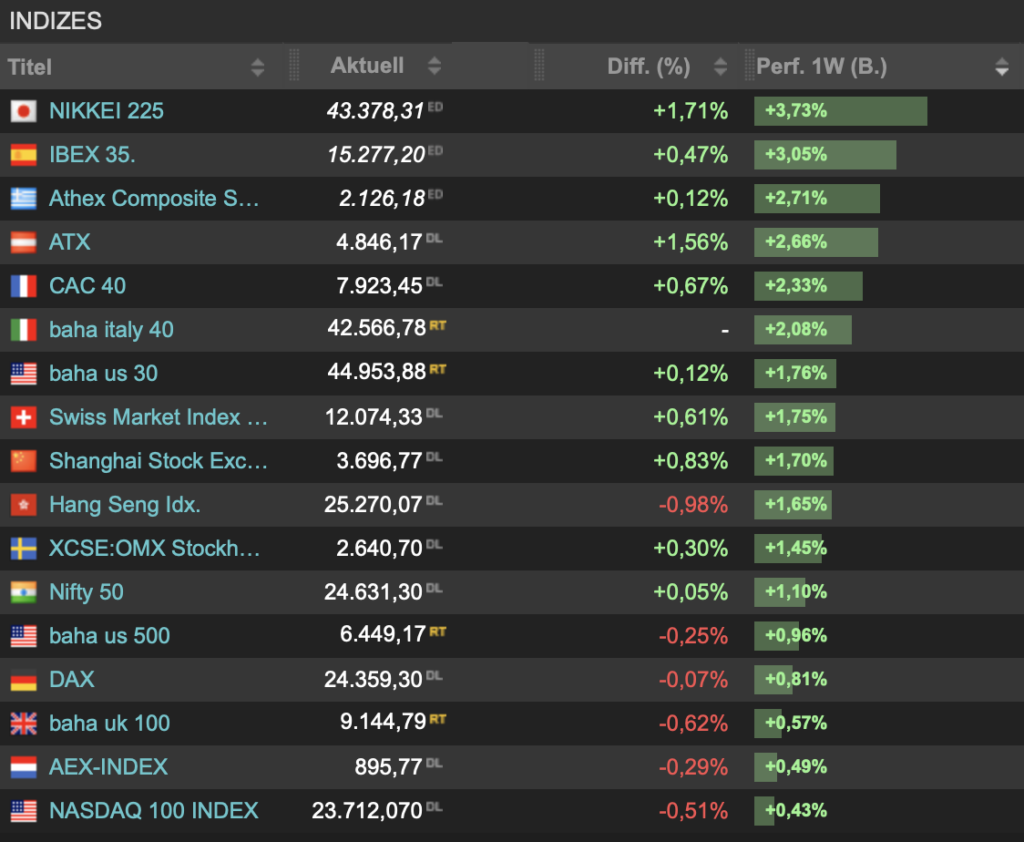Screen dimensions: 1024x842
Task: Click the Austria flag icon beside ATX
Action: tap(24, 242)
